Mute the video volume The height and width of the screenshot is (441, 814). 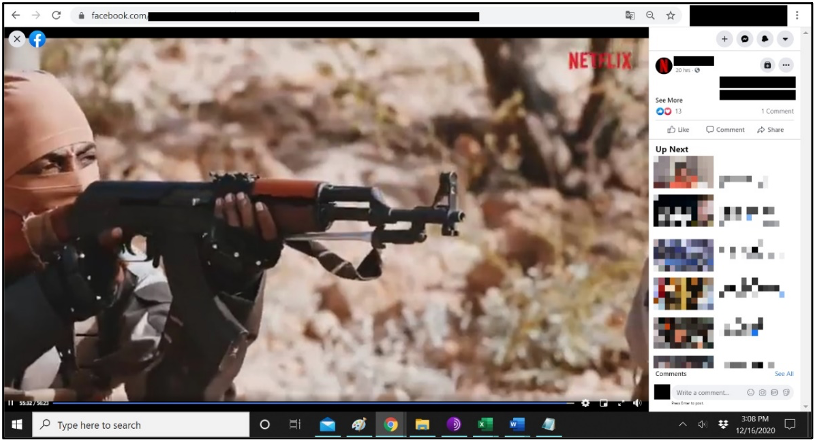pyautogui.click(x=637, y=403)
